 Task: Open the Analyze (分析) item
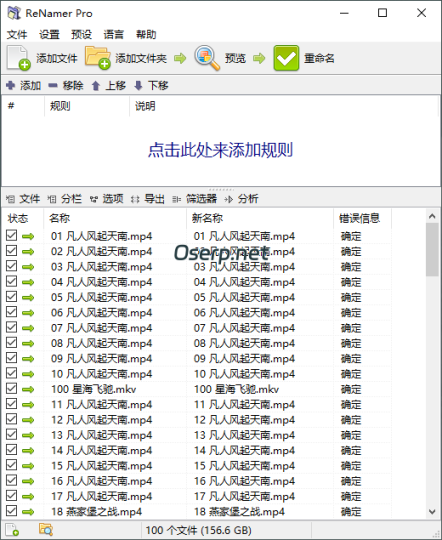coord(241,199)
